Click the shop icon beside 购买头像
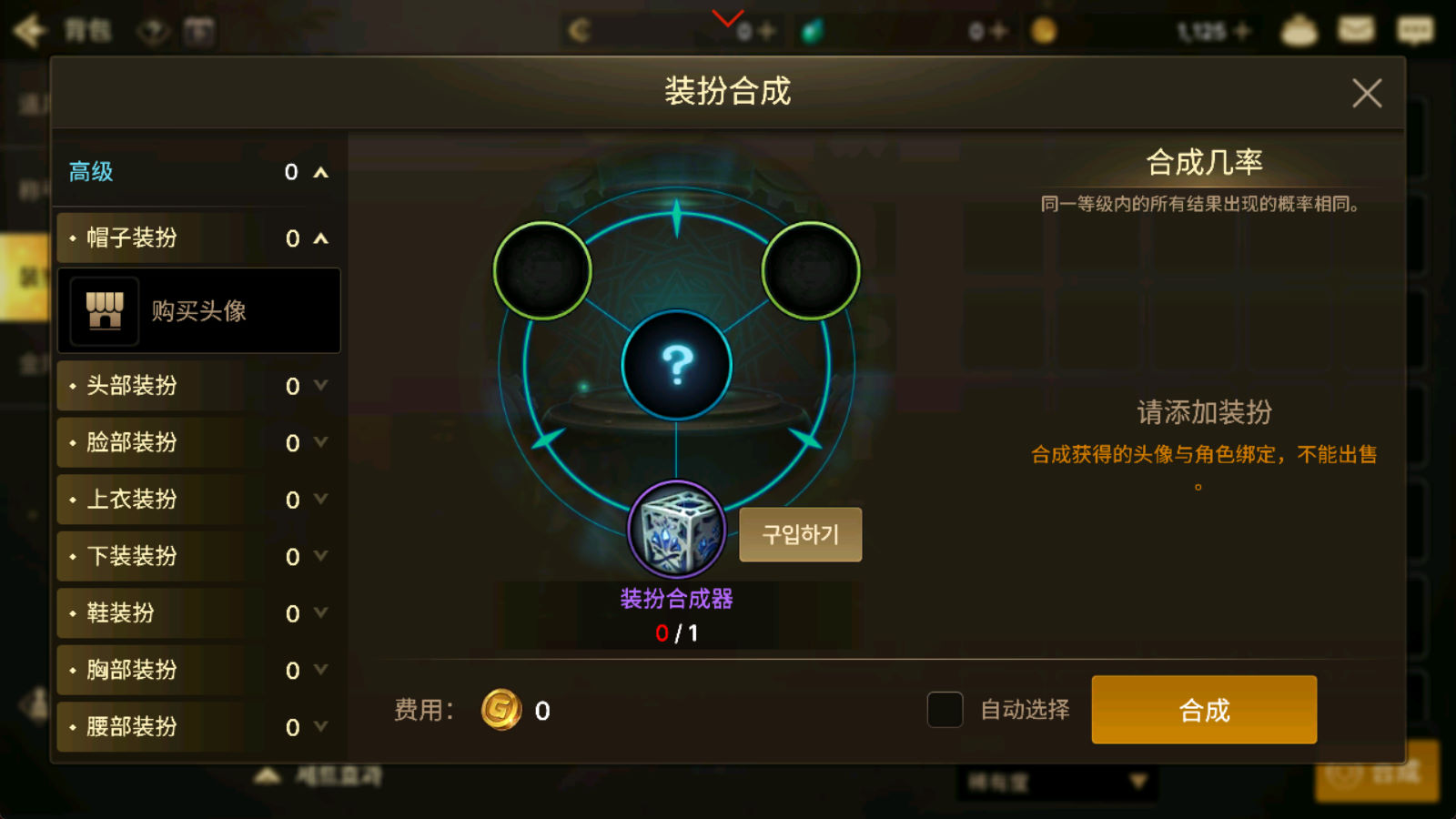 (105, 311)
